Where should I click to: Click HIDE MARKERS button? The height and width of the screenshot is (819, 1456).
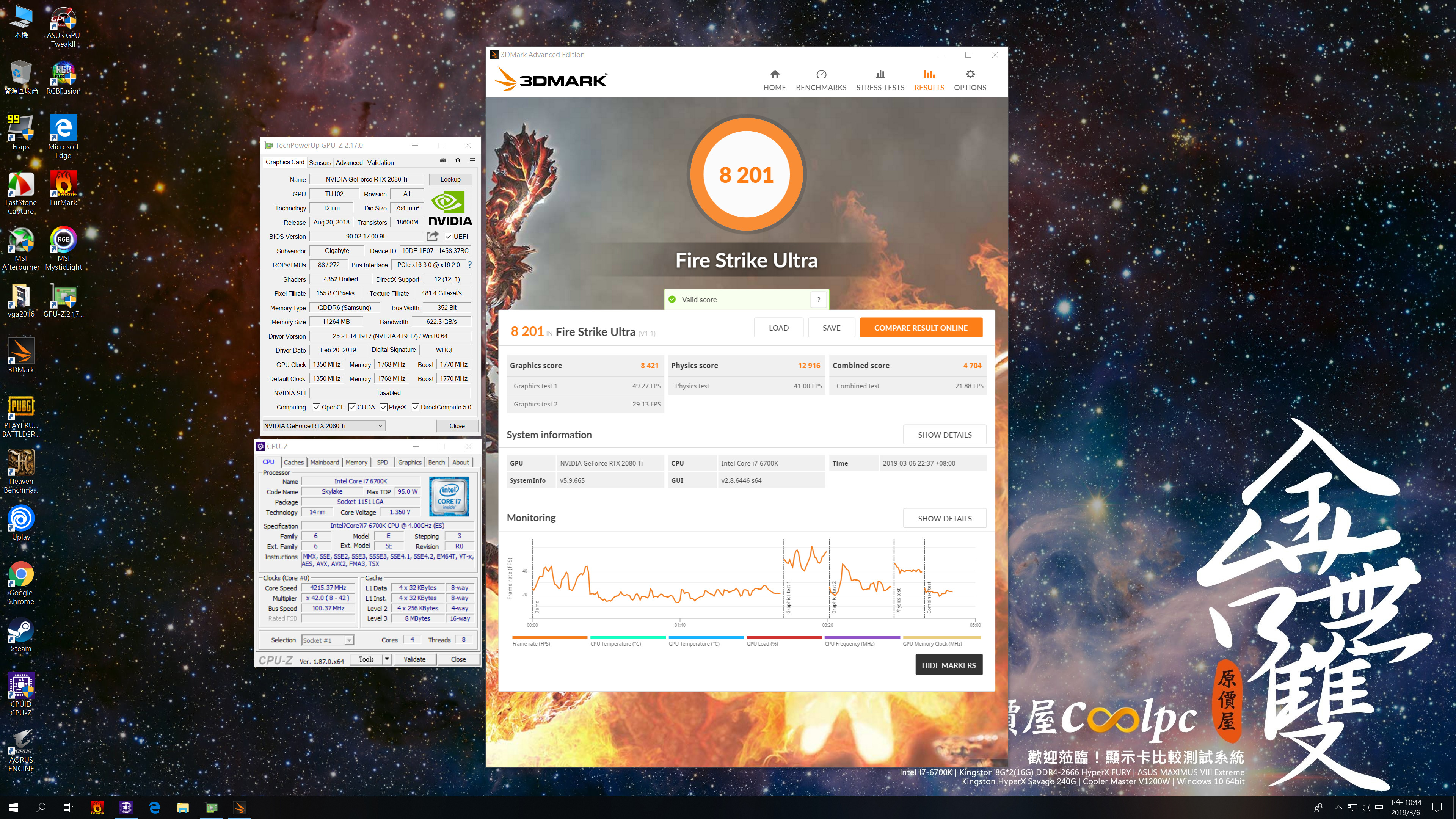tap(948, 665)
